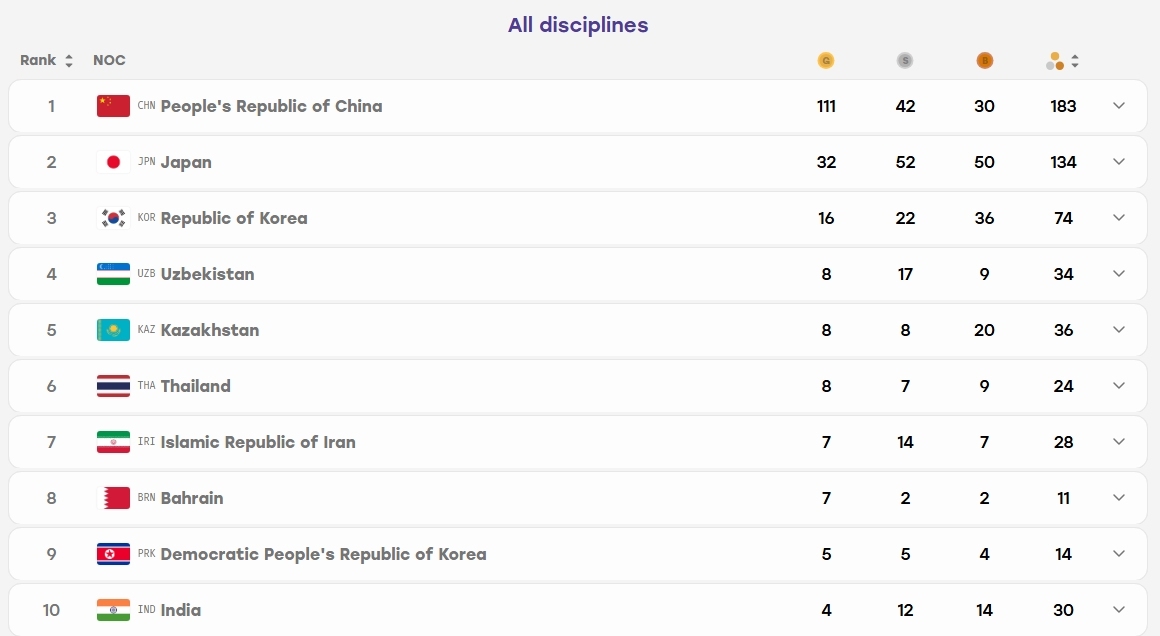This screenshot has width=1160, height=636.
Task: Click the China flag icon
Action: pyautogui.click(x=113, y=106)
